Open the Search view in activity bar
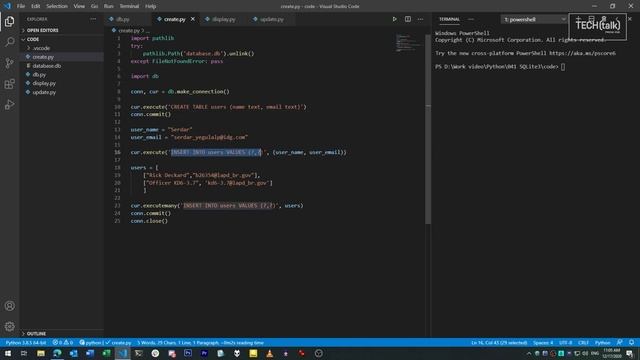Image resolution: width=640 pixels, height=360 pixels. [x=9, y=42]
